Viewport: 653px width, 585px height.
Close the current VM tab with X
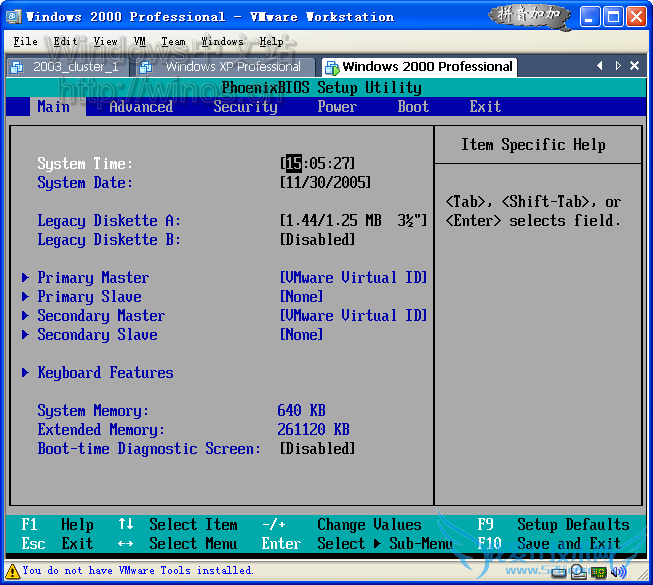635,66
